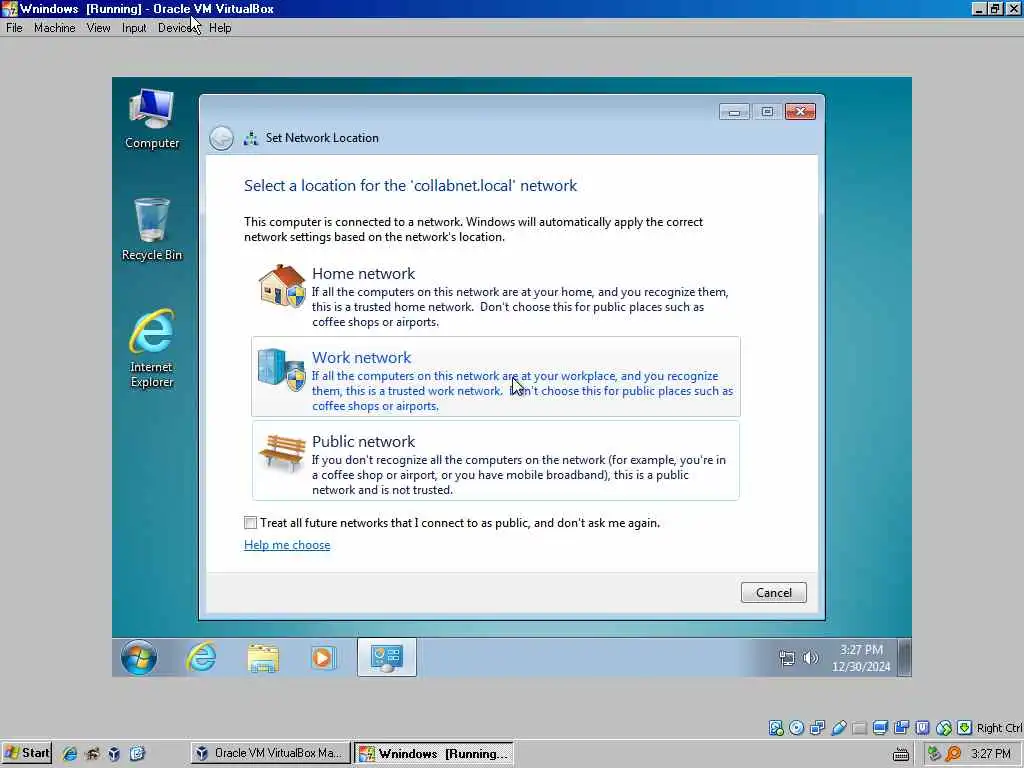The image size is (1024, 768).
Task: Click host taskbar Internet Explorer quick launch
Action: (x=70, y=754)
